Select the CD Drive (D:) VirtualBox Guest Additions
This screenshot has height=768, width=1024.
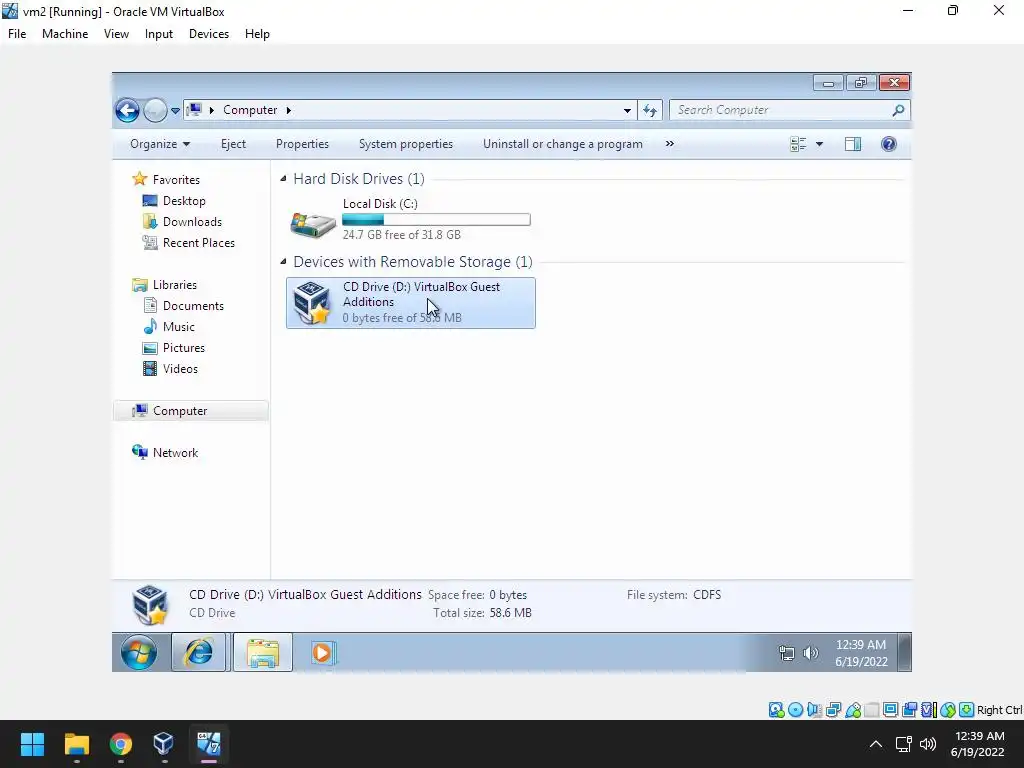pos(411,302)
